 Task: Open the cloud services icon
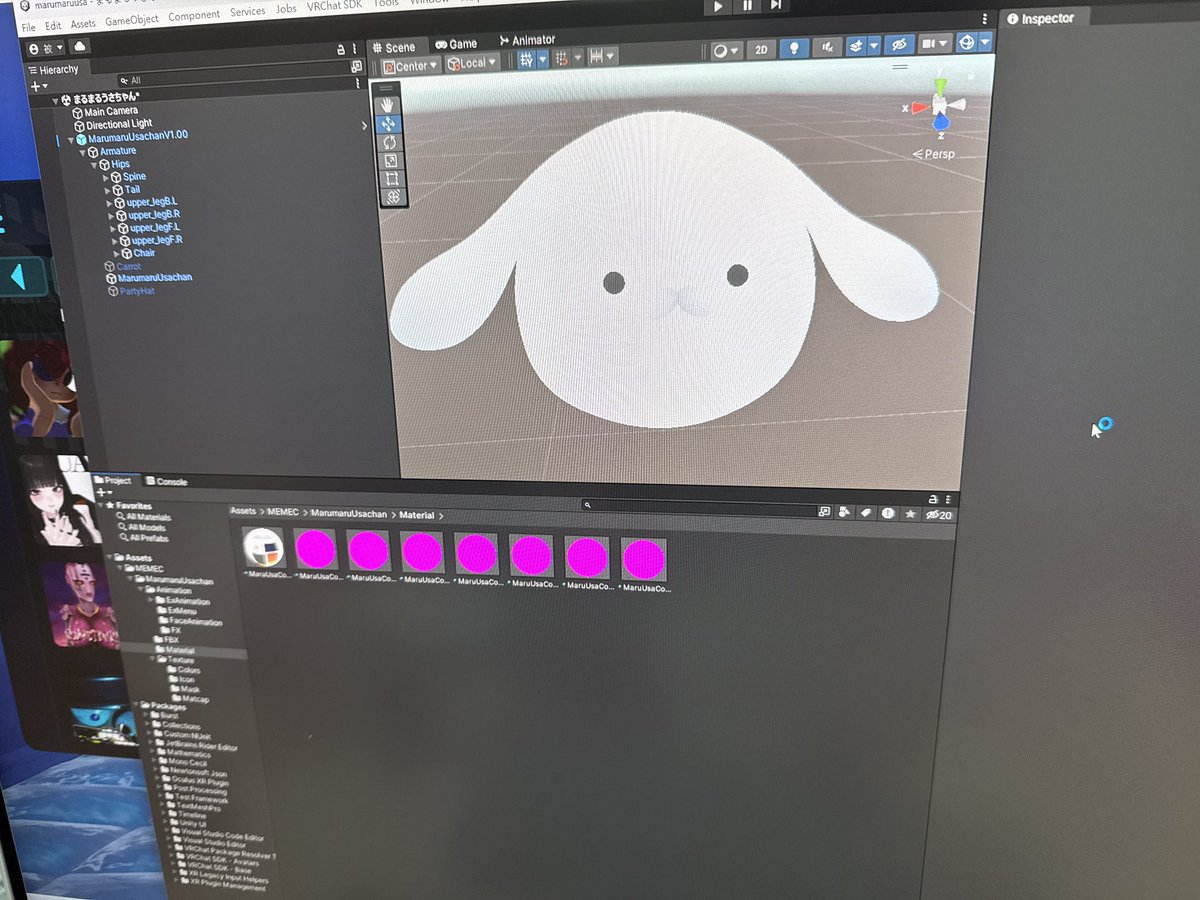click(x=80, y=47)
